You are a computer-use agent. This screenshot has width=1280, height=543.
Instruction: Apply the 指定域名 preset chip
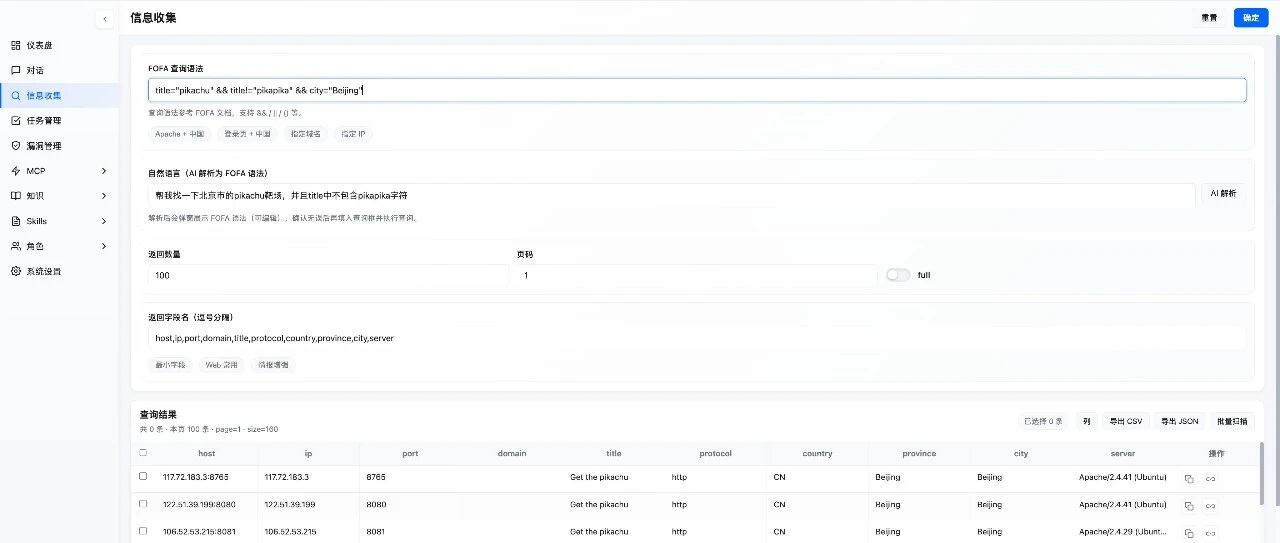[x=306, y=134]
